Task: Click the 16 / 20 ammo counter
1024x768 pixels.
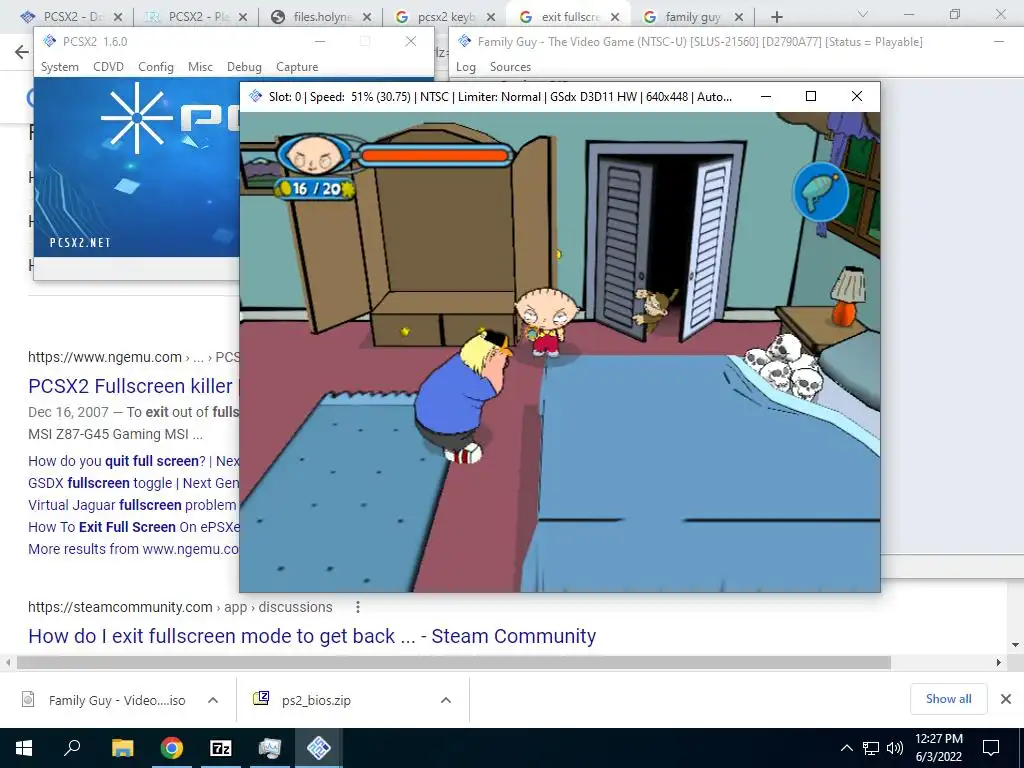Action: click(316, 189)
